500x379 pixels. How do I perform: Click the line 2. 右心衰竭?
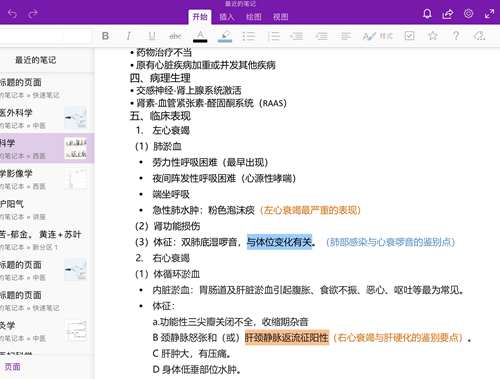tap(163, 258)
